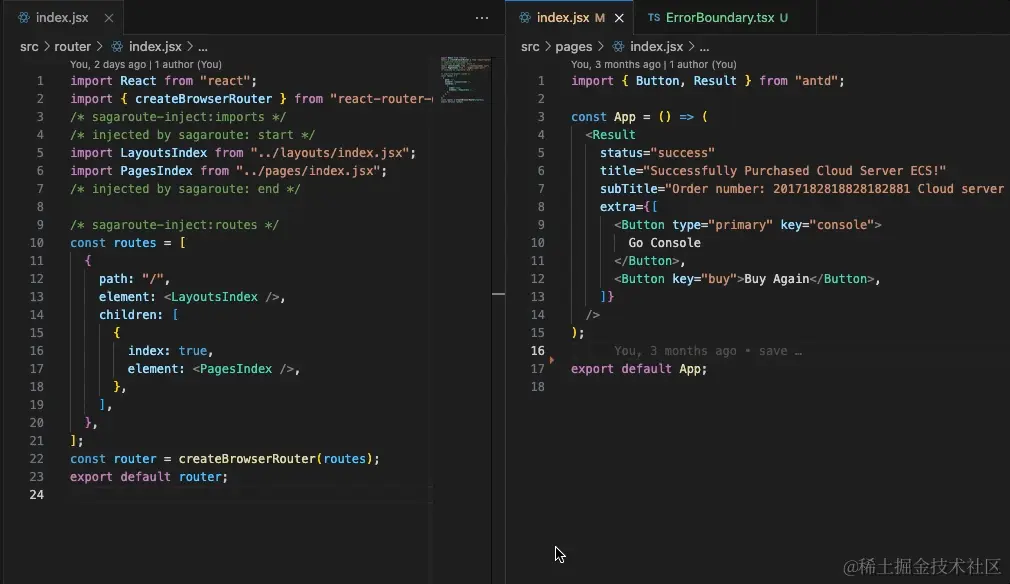Click React icon on right index.jsx tab

click(x=525, y=17)
